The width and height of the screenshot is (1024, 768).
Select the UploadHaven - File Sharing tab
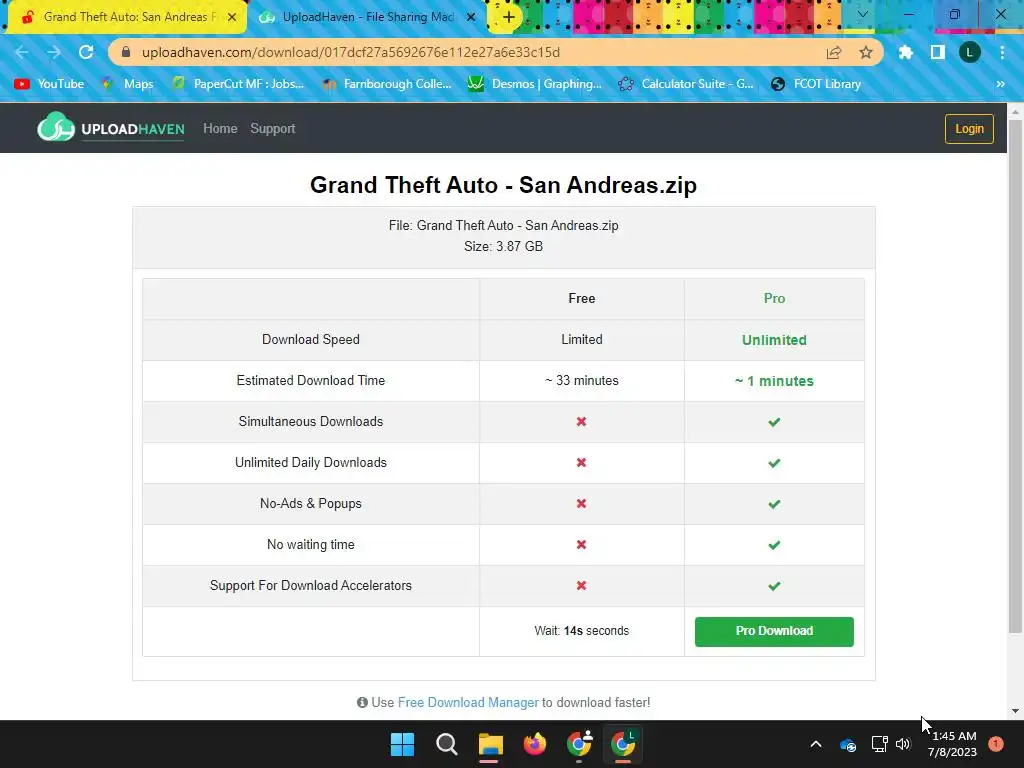click(367, 17)
